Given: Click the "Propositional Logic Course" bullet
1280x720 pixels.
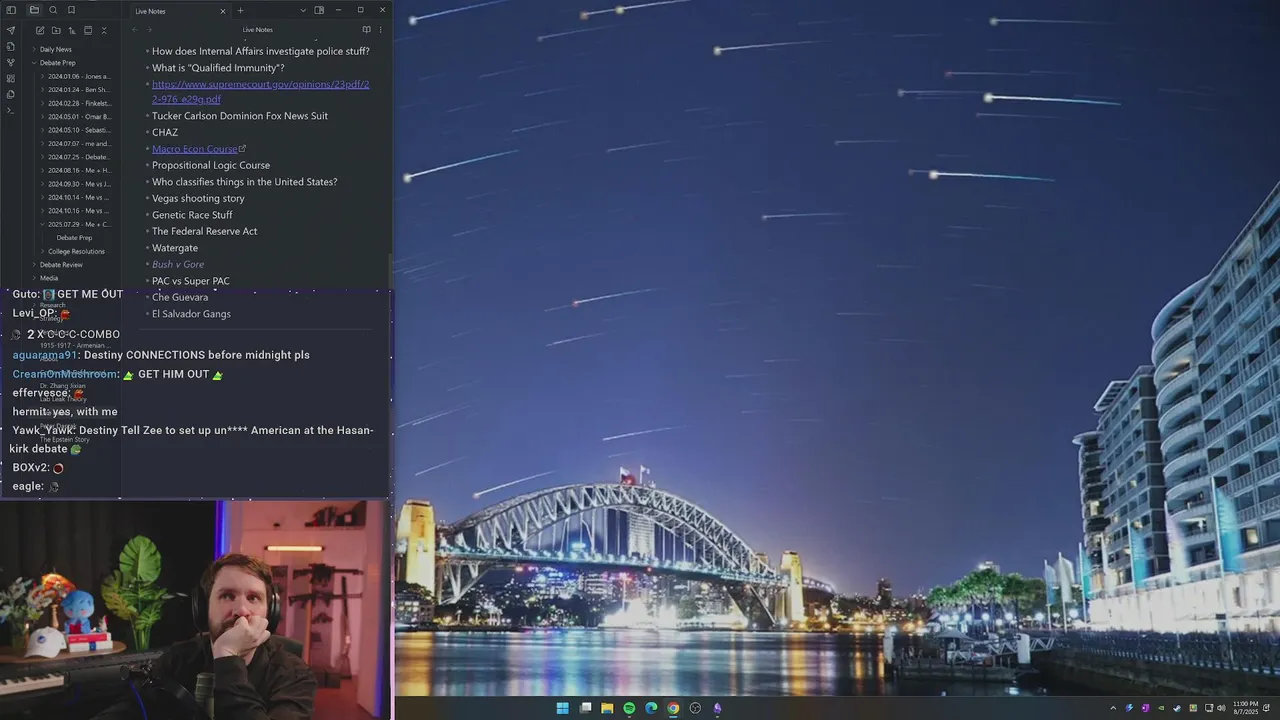Looking at the screenshot, I should click(x=211, y=165).
